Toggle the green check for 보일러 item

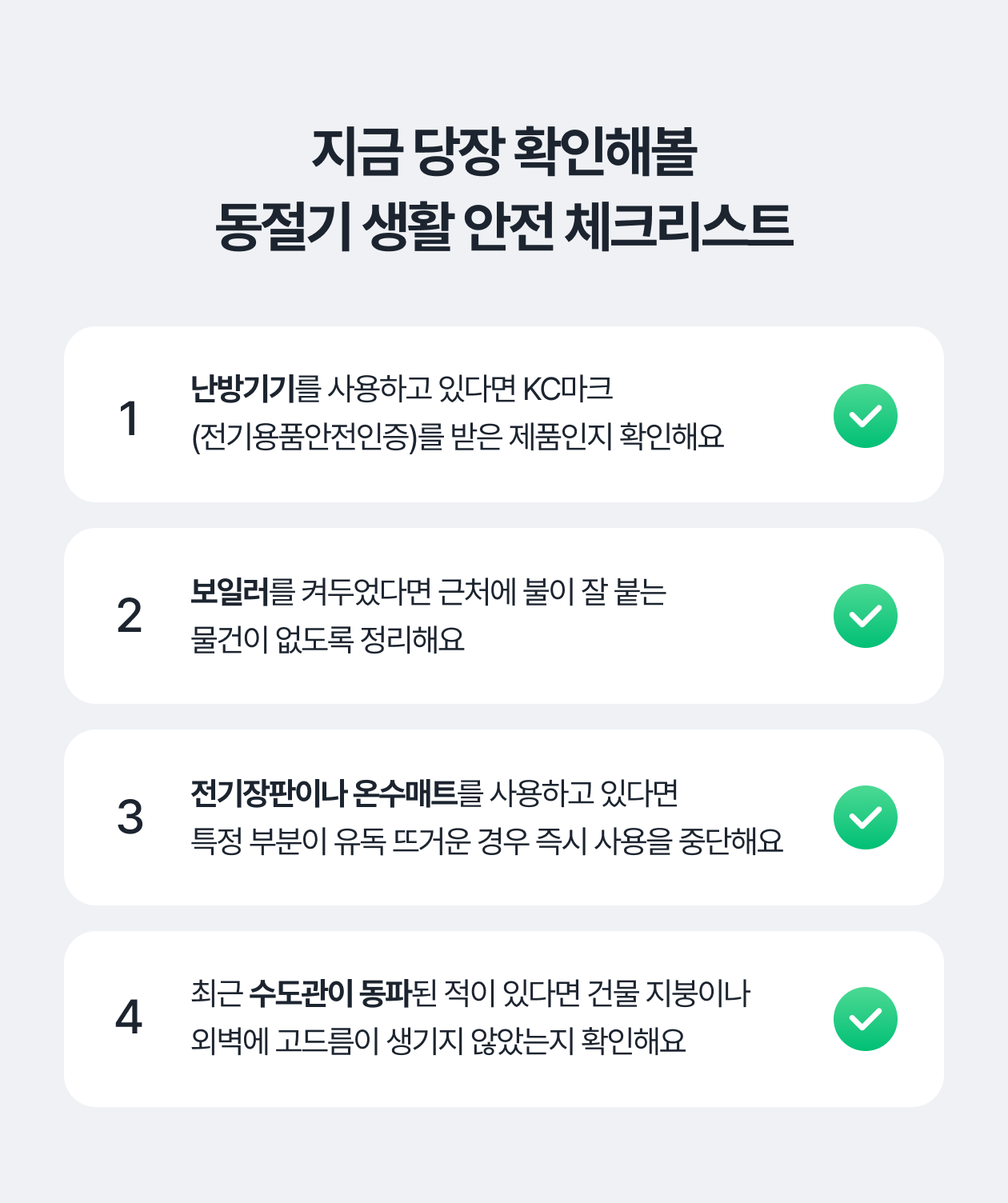coord(865,616)
